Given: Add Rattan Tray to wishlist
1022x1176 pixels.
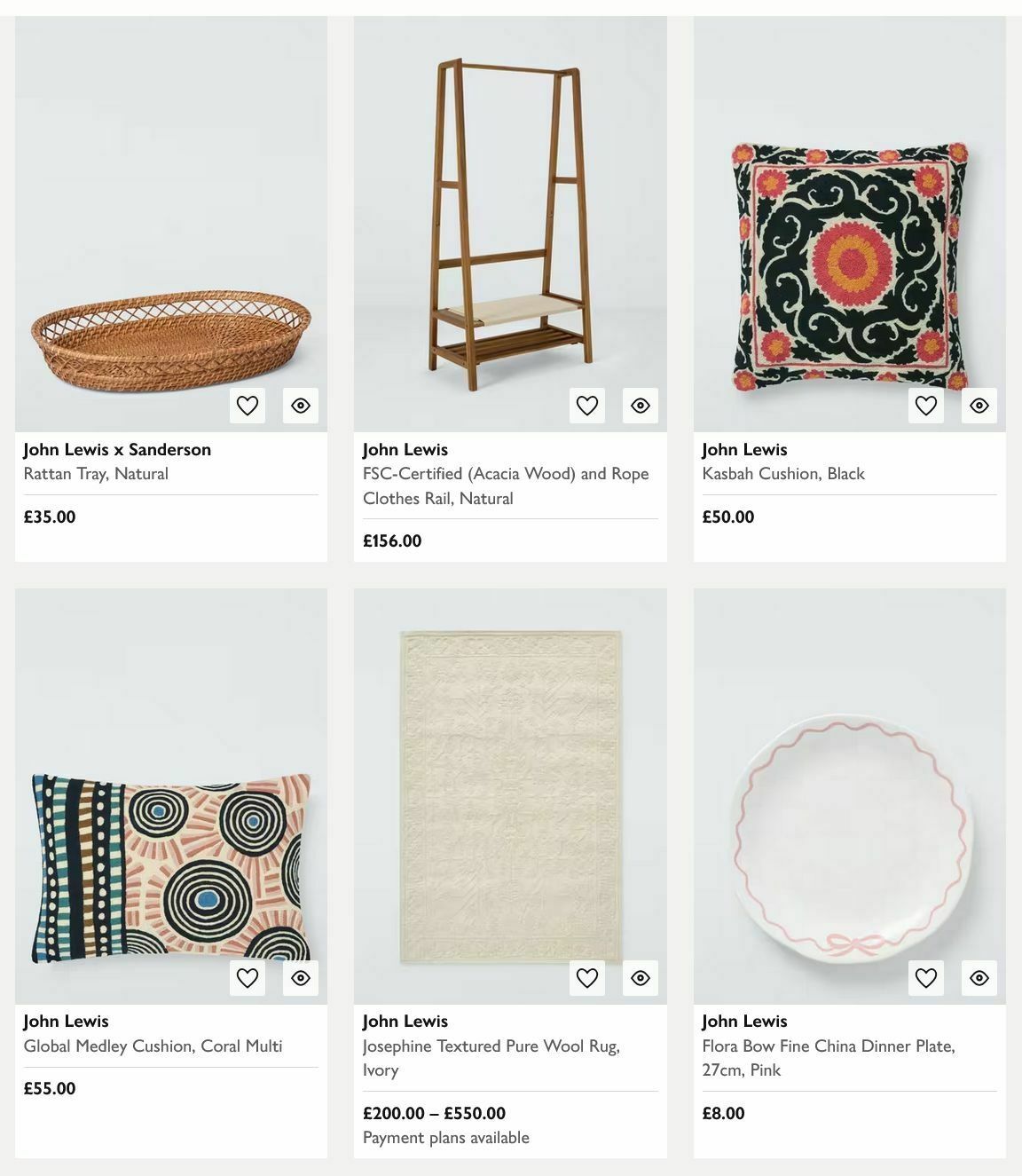Looking at the screenshot, I should pyautogui.click(x=247, y=405).
